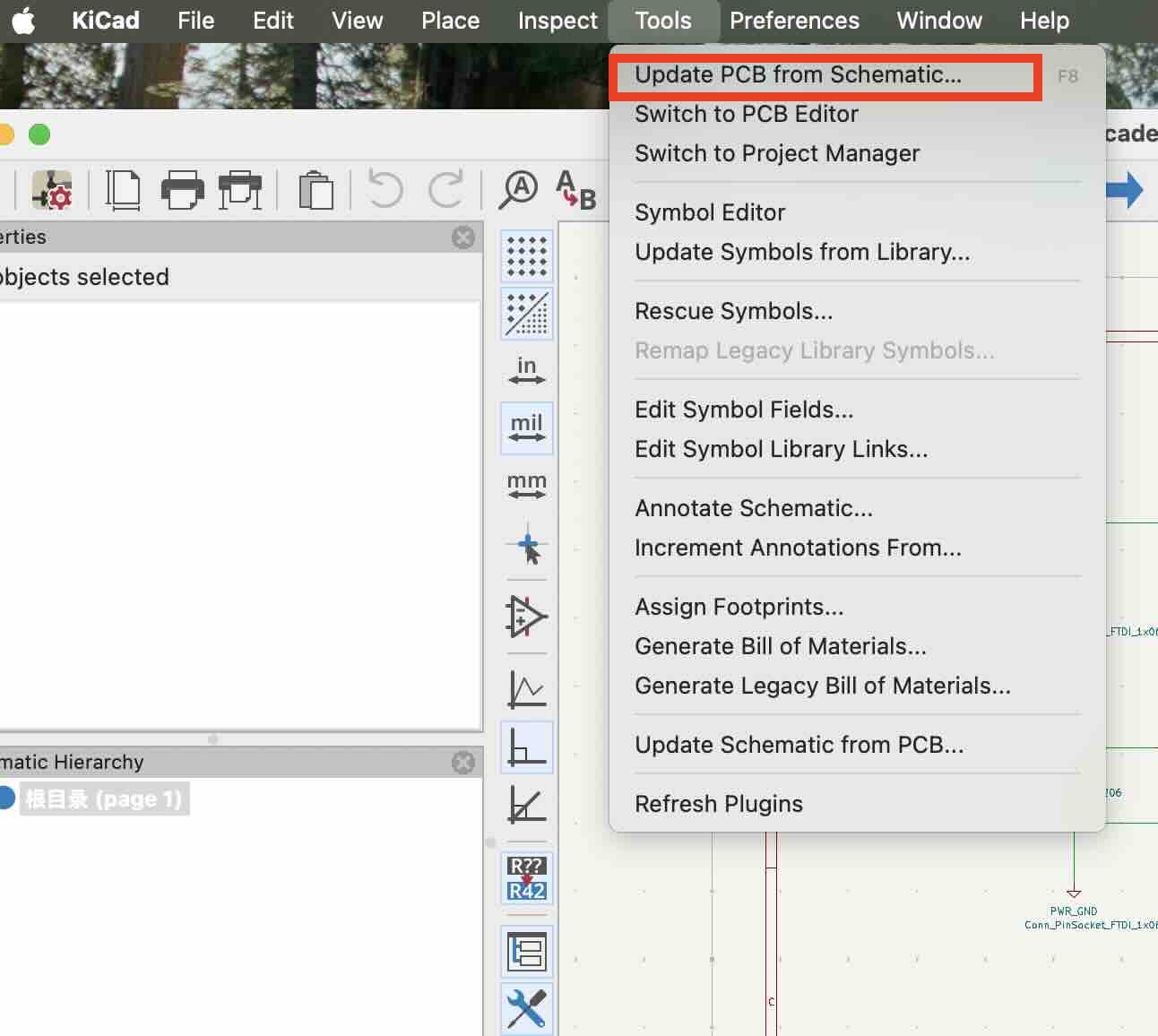Open Assign Footprints
The width and height of the screenshot is (1158, 1036).
tap(857, 607)
